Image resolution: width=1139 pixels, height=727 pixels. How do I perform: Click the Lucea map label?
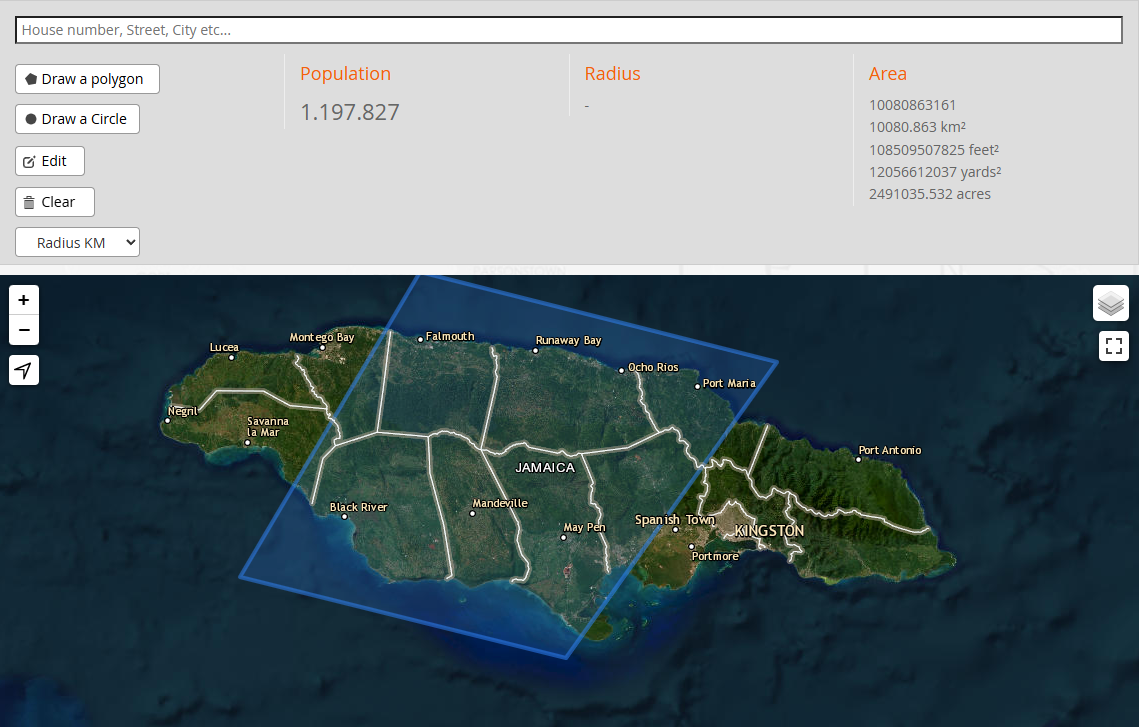pos(224,347)
